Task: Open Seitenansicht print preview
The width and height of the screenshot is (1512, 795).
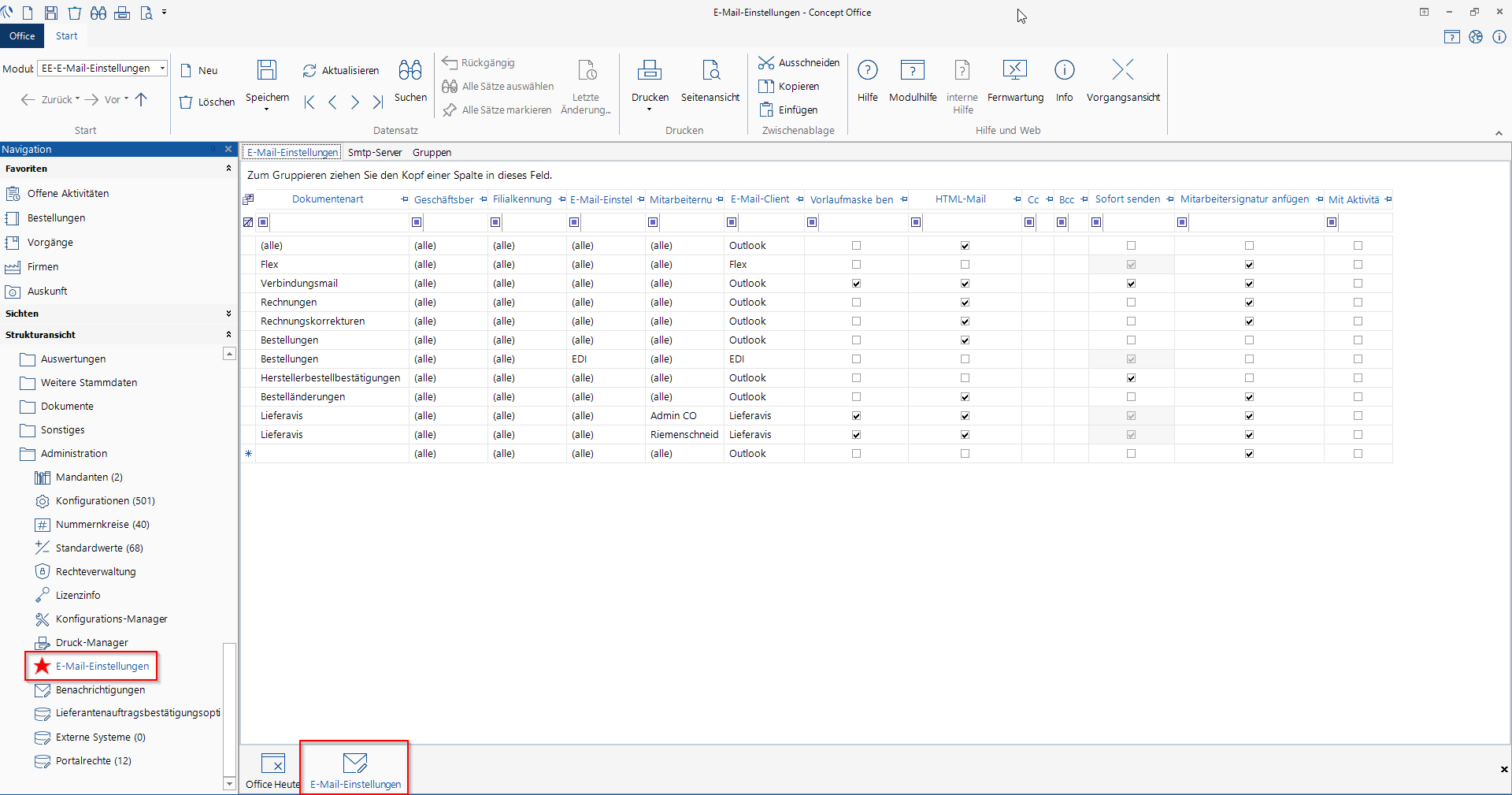Action: pos(710,70)
